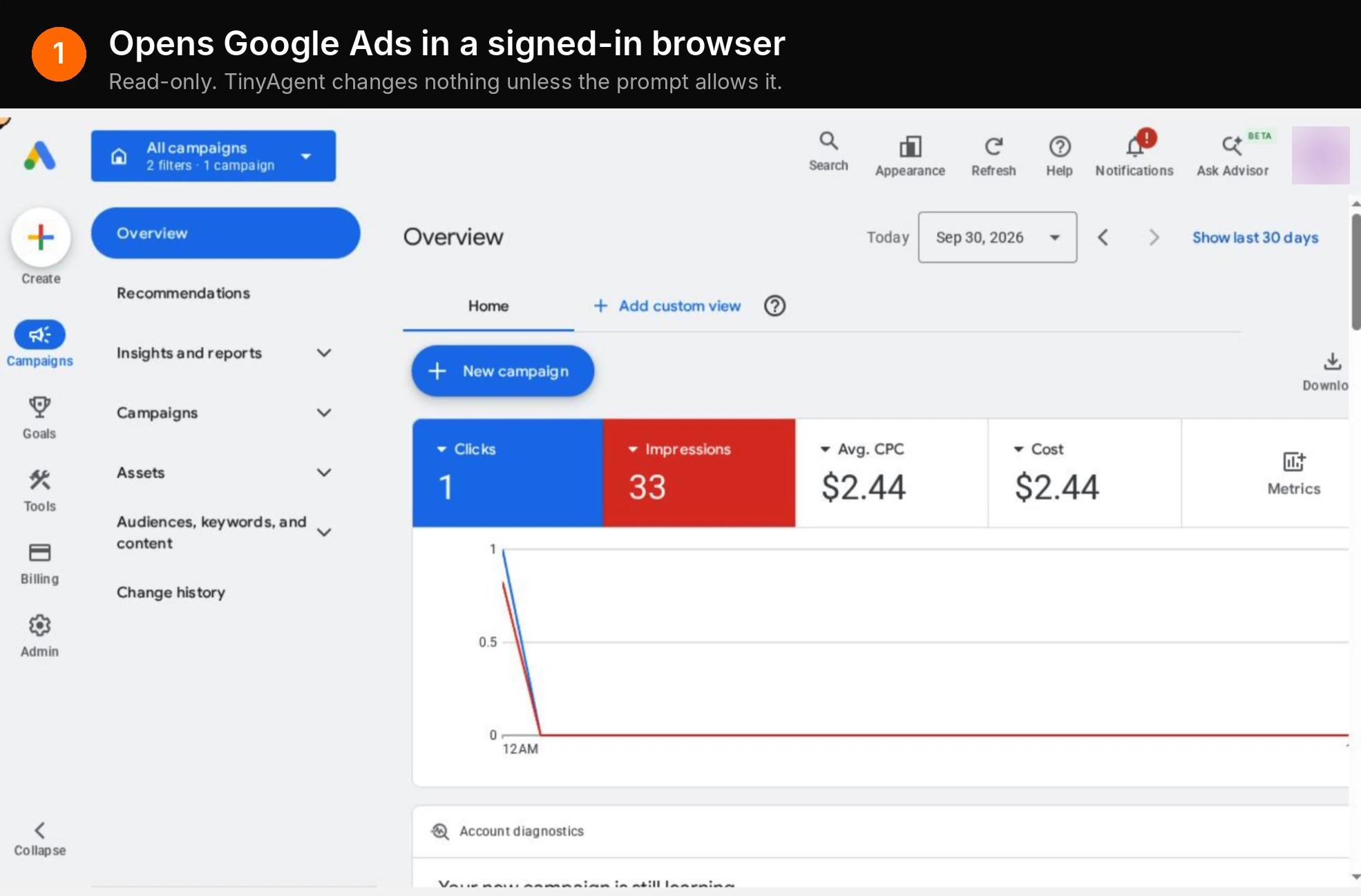Viewport: 1361px width, 896px height.
Task: Open the Appearance settings icon
Action: (910, 146)
